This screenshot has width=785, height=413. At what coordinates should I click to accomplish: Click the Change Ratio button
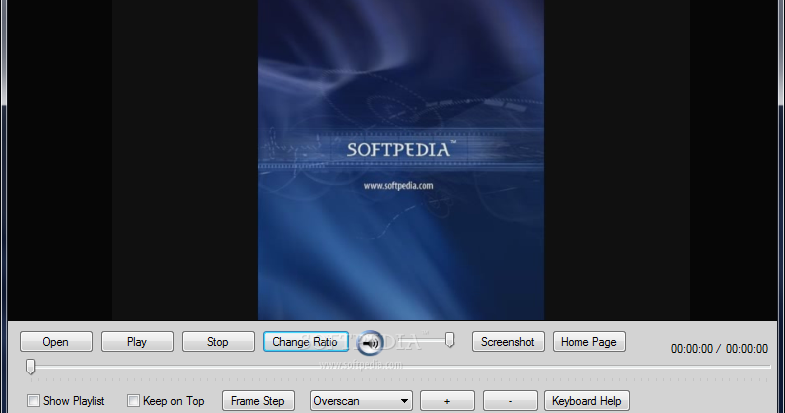305,341
